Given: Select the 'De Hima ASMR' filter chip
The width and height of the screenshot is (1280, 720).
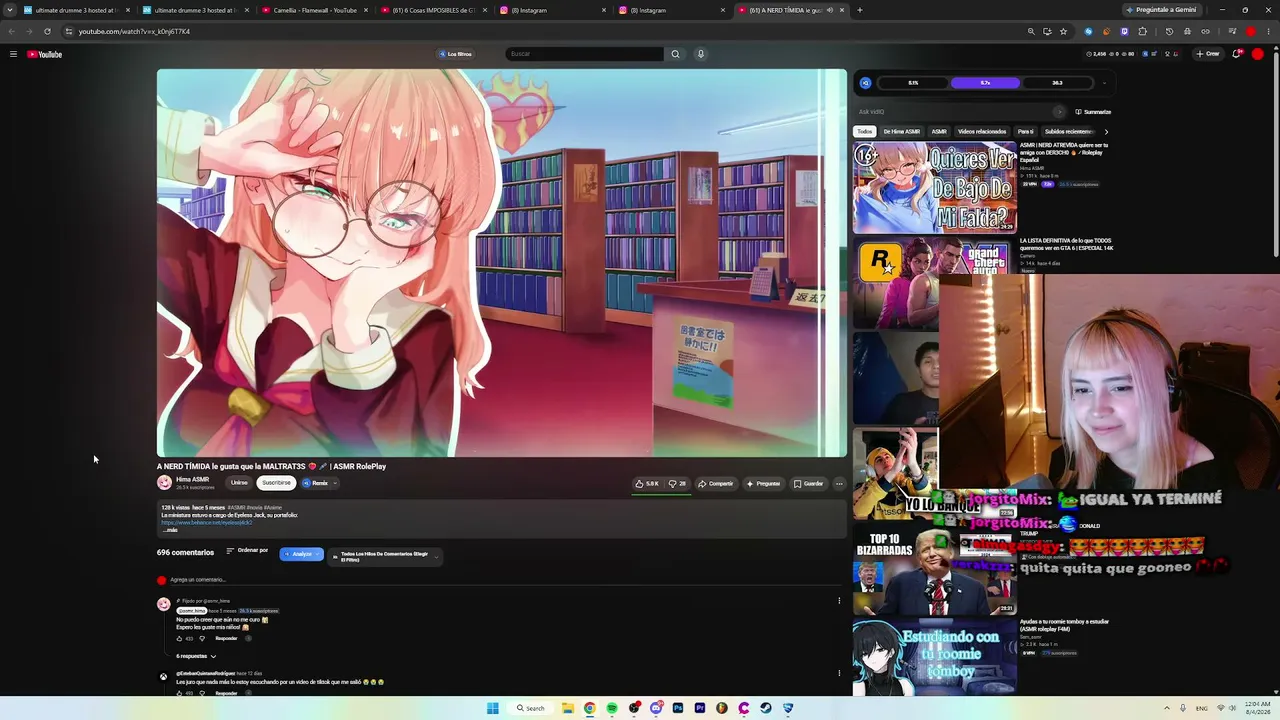Looking at the screenshot, I should (902, 132).
